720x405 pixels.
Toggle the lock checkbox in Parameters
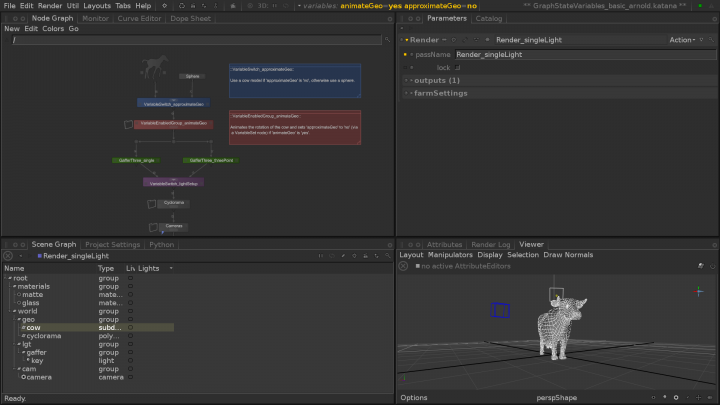458,67
